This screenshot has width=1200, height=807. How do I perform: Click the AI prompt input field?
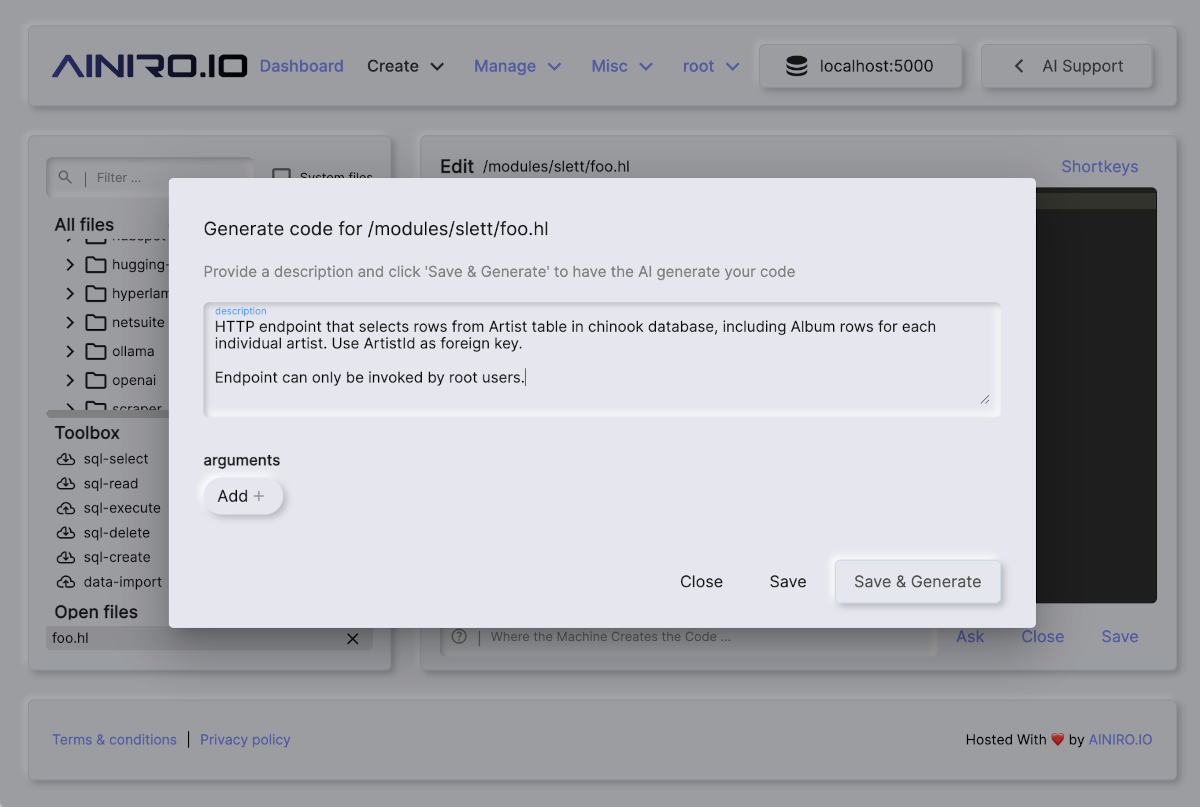coord(689,637)
